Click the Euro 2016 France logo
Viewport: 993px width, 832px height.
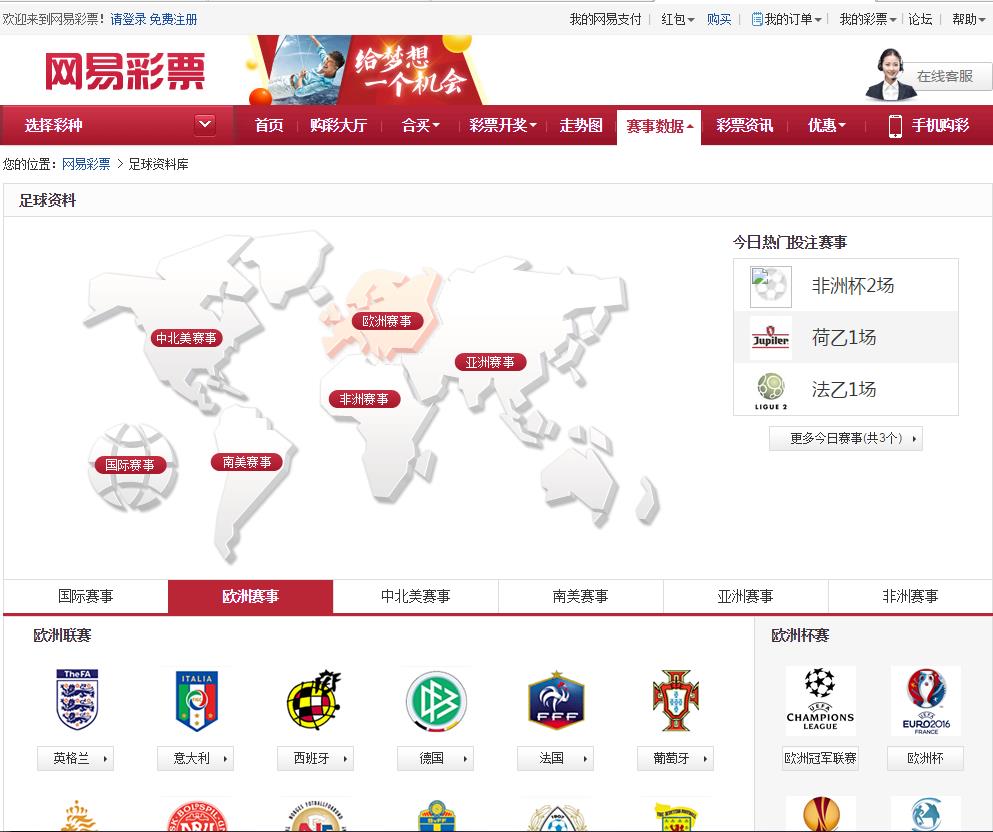926,700
